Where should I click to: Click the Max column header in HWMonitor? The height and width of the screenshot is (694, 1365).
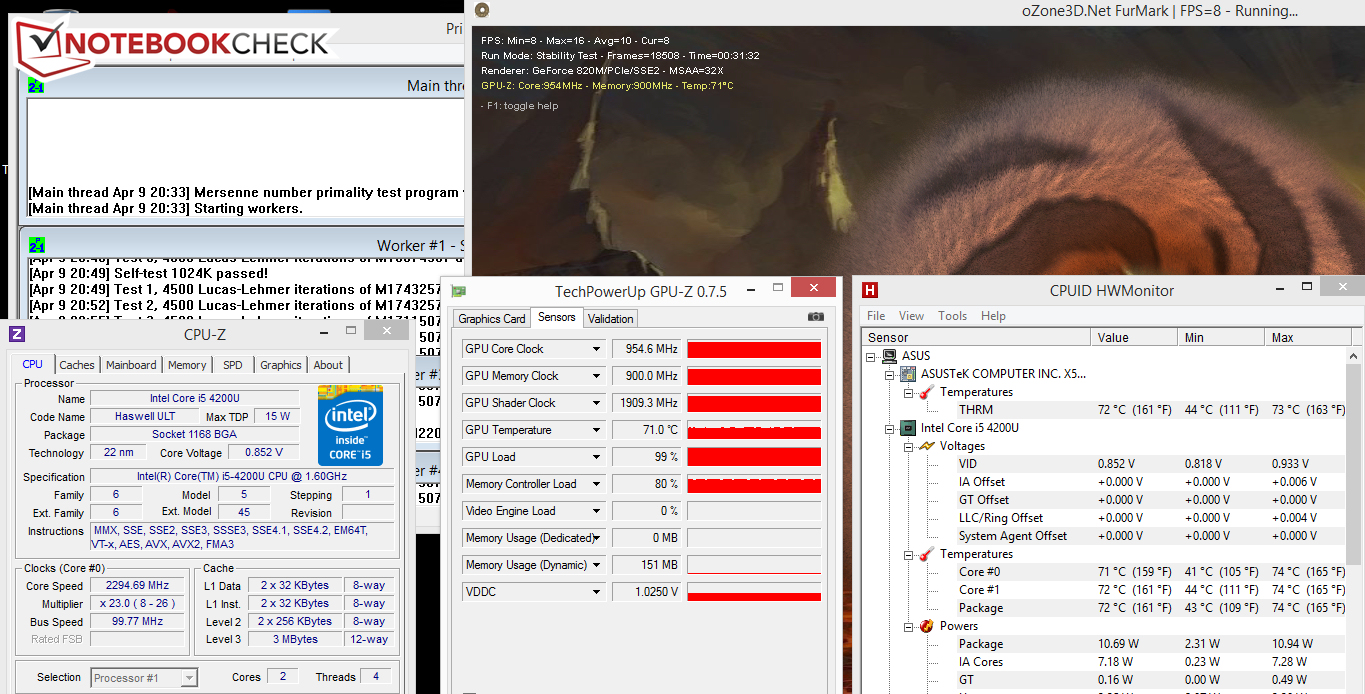coord(1304,338)
